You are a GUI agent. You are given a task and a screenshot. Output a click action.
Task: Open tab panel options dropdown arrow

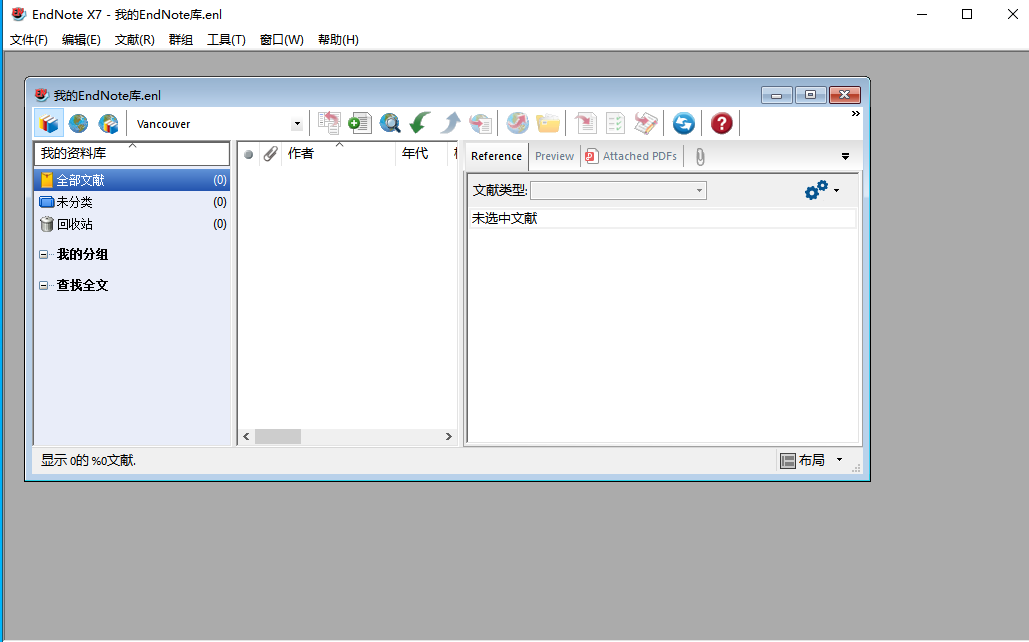pos(845,156)
